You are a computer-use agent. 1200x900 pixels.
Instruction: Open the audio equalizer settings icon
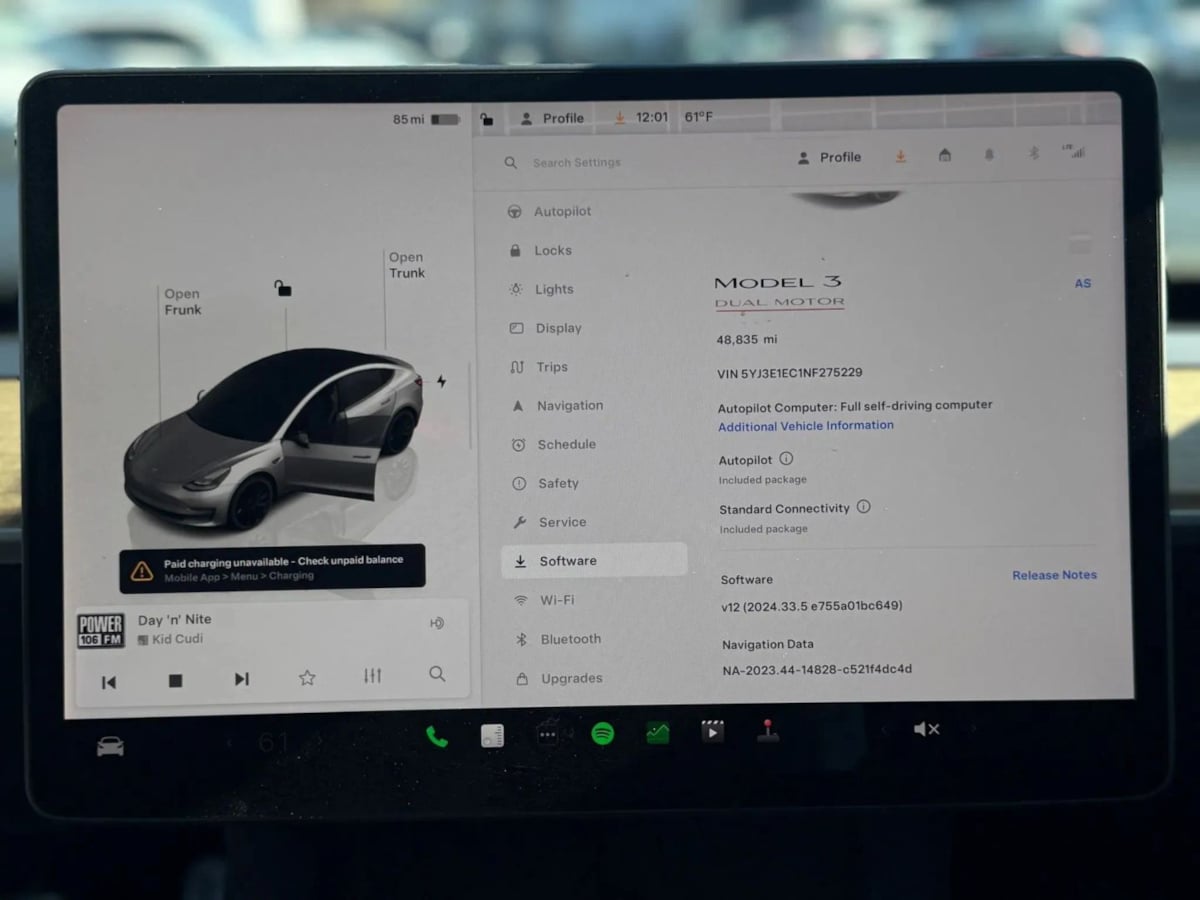[372, 676]
